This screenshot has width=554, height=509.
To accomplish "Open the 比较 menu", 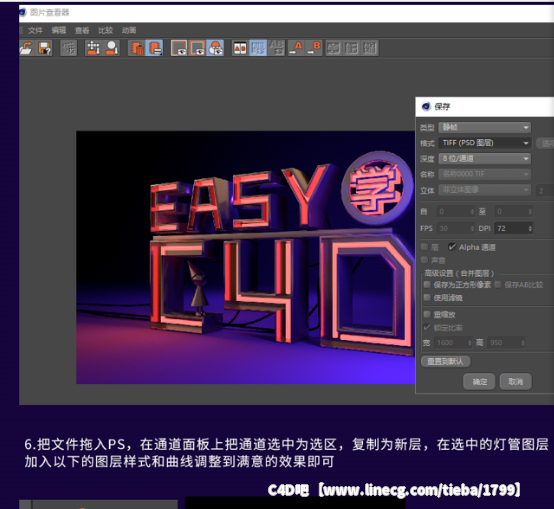I will coord(105,30).
